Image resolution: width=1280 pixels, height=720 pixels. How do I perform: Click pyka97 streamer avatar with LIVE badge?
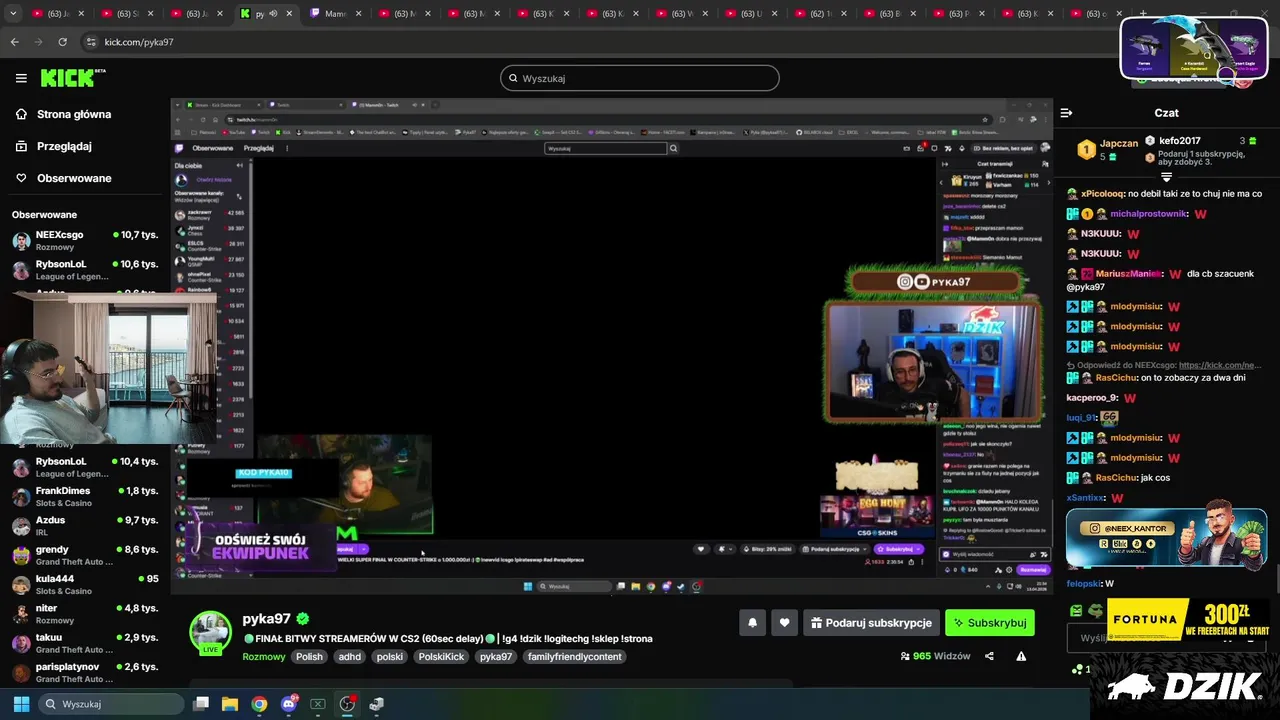[x=210, y=633]
